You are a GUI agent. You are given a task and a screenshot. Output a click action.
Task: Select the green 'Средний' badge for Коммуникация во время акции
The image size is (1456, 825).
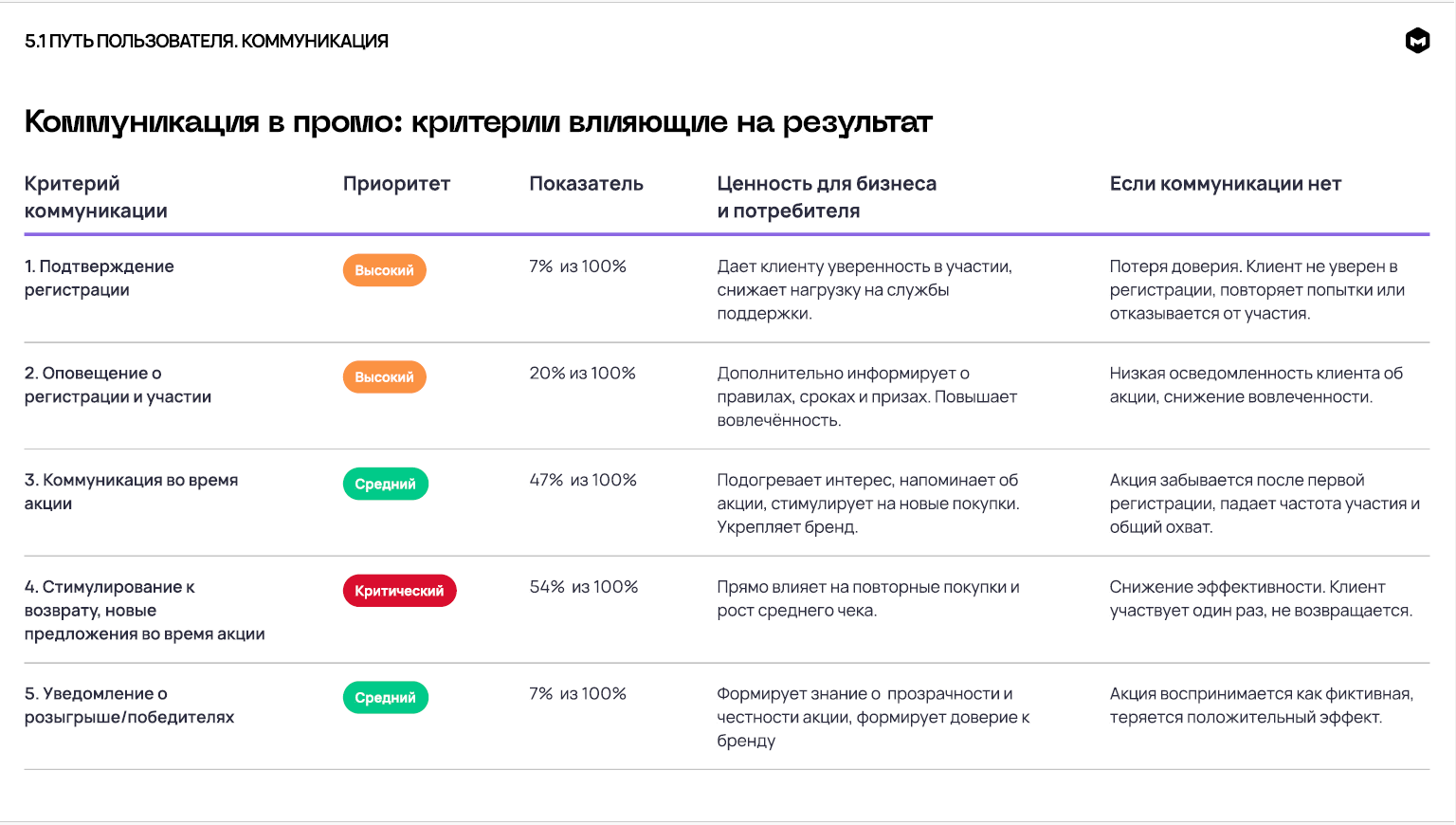pos(385,484)
